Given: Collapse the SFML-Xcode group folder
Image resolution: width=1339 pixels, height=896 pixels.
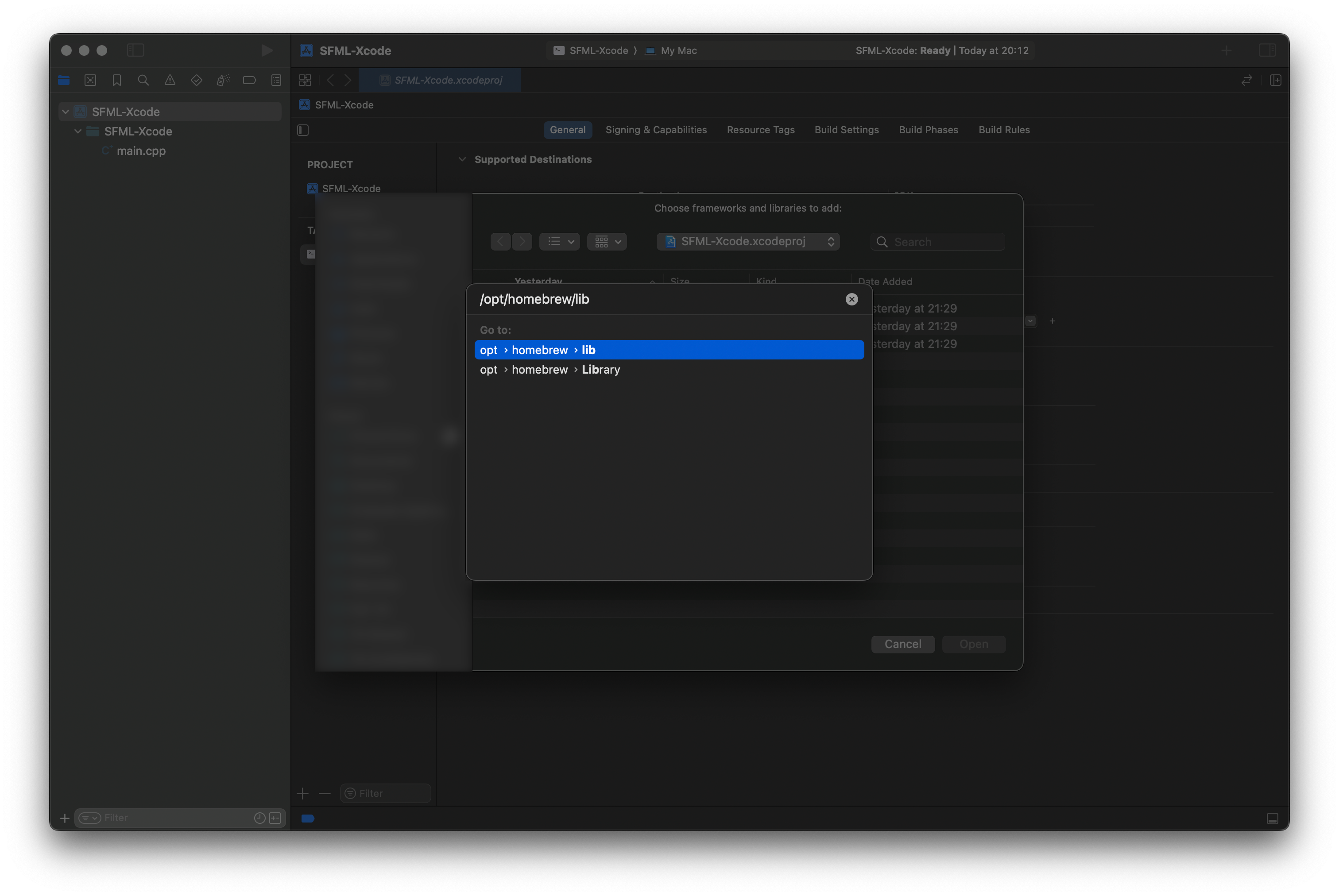Looking at the screenshot, I should 78,131.
